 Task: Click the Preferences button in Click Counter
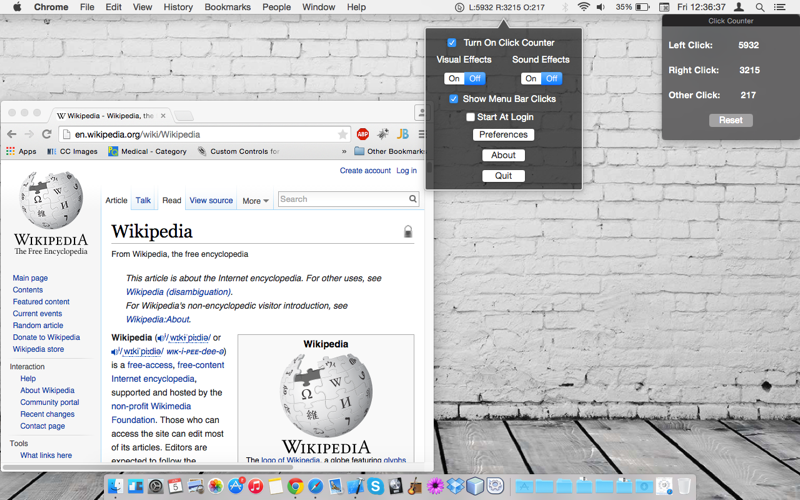coord(504,134)
